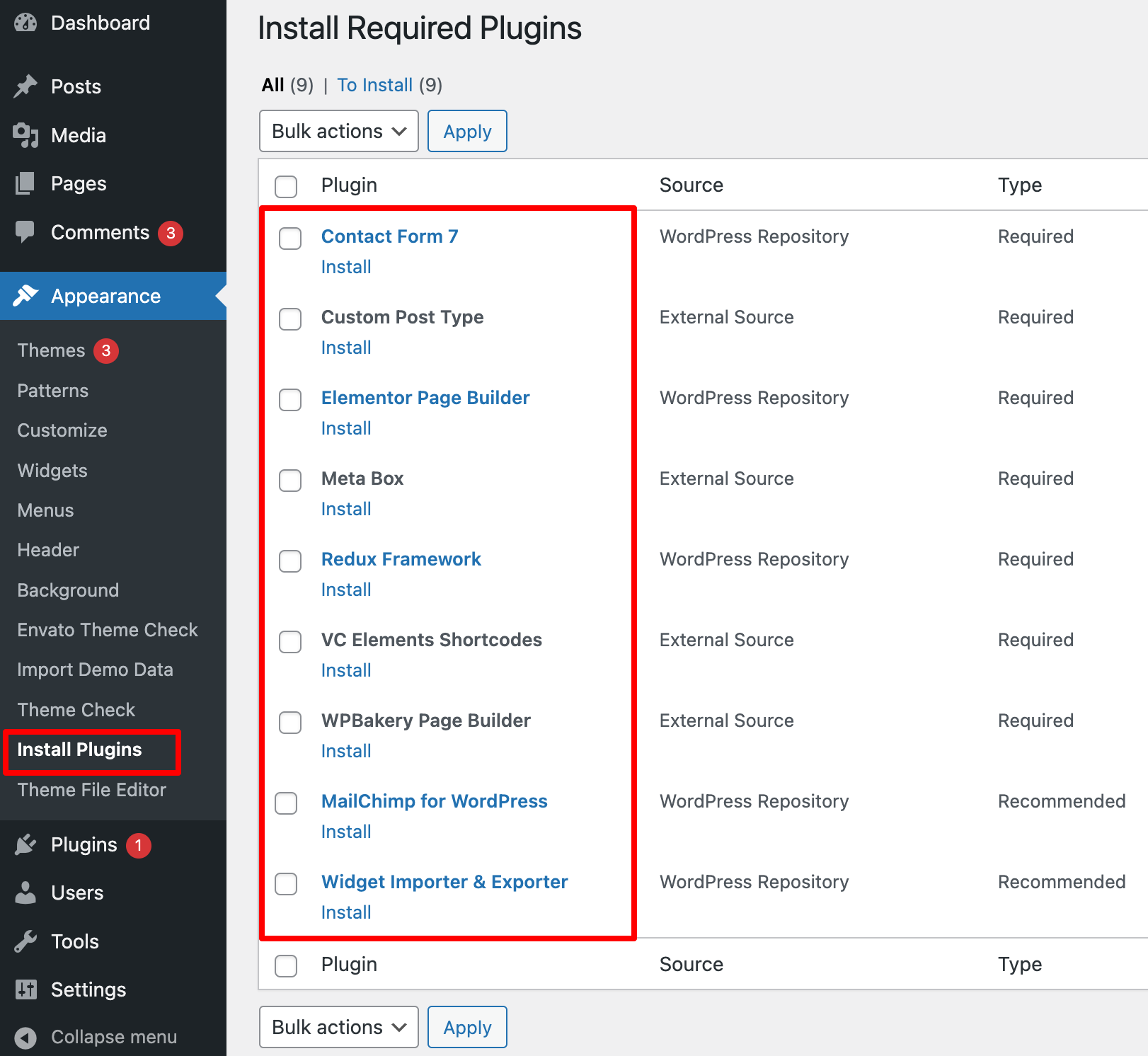Click the Pages icon in sidebar
The image size is (1148, 1056).
[x=25, y=183]
